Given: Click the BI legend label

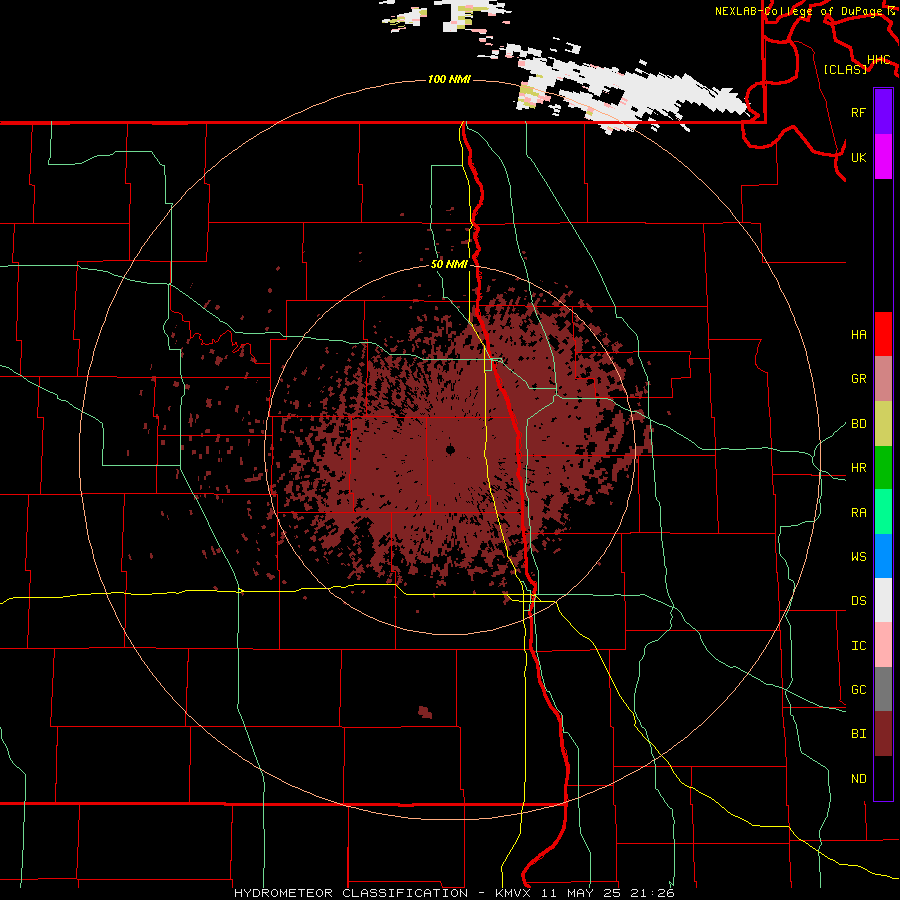Looking at the screenshot, I should (858, 734).
